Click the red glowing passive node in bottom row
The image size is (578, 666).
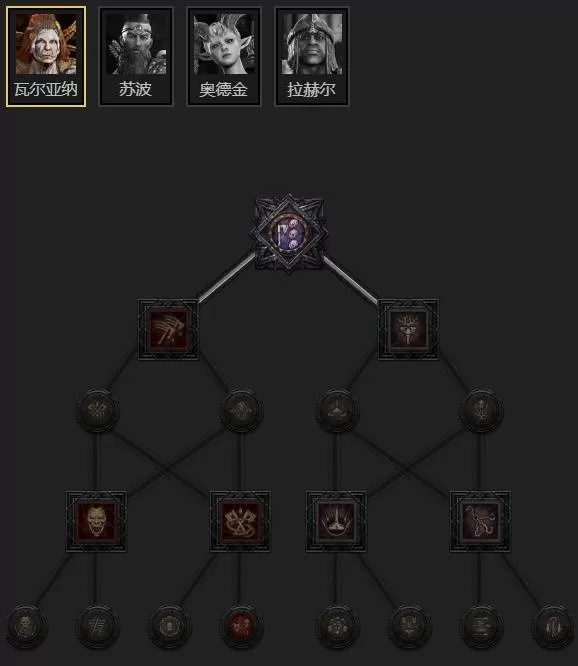click(x=241, y=627)
